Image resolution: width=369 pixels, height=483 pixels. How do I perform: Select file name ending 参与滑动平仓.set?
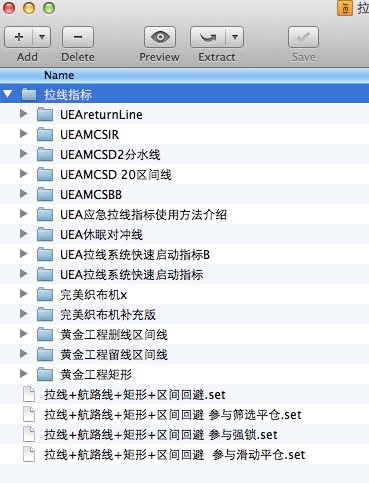click(175, 455)
